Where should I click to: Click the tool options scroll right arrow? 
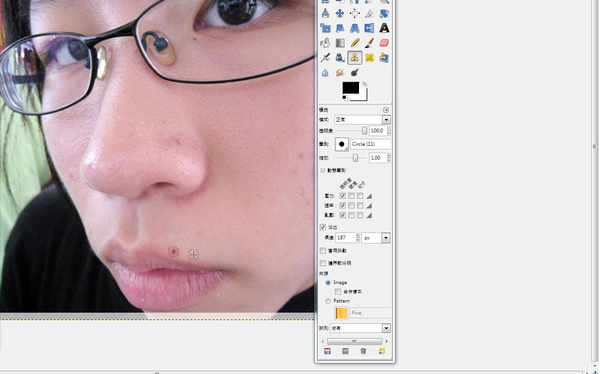click(386, 341)
